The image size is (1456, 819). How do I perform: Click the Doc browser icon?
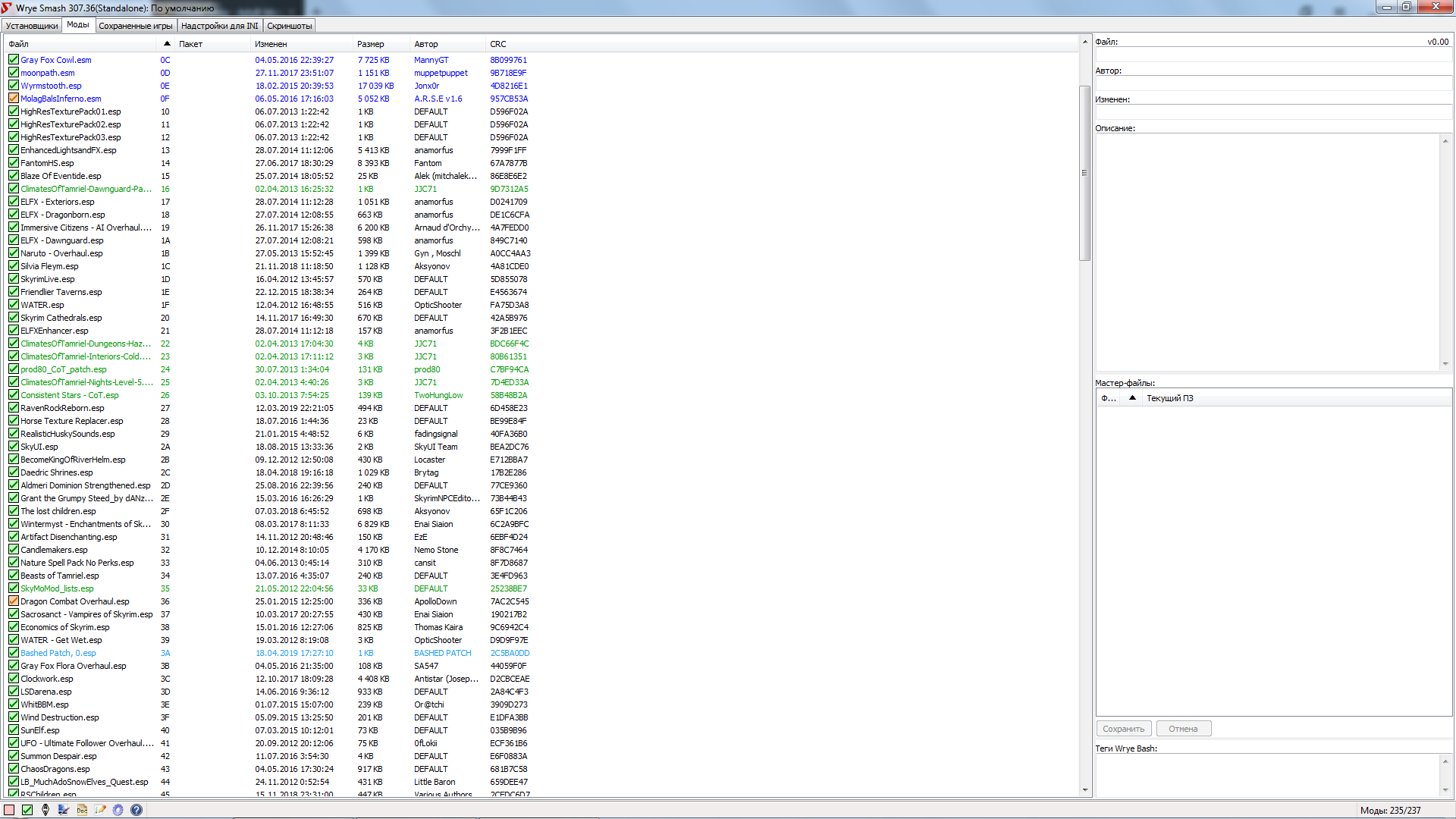tap(82, 810)
